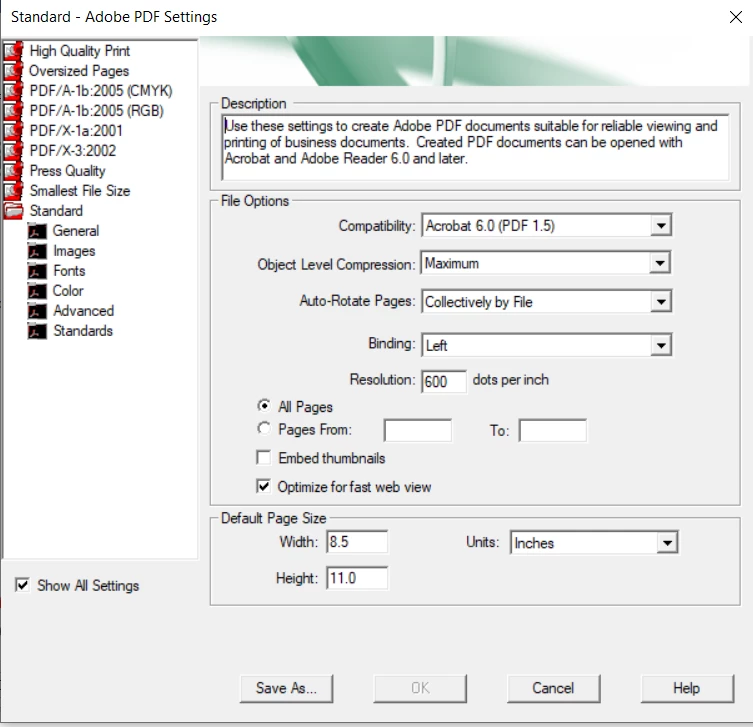This screenshot has width=753, height=727.
Task: Click the icon next to Standards
Action: [x=37, y=331]
